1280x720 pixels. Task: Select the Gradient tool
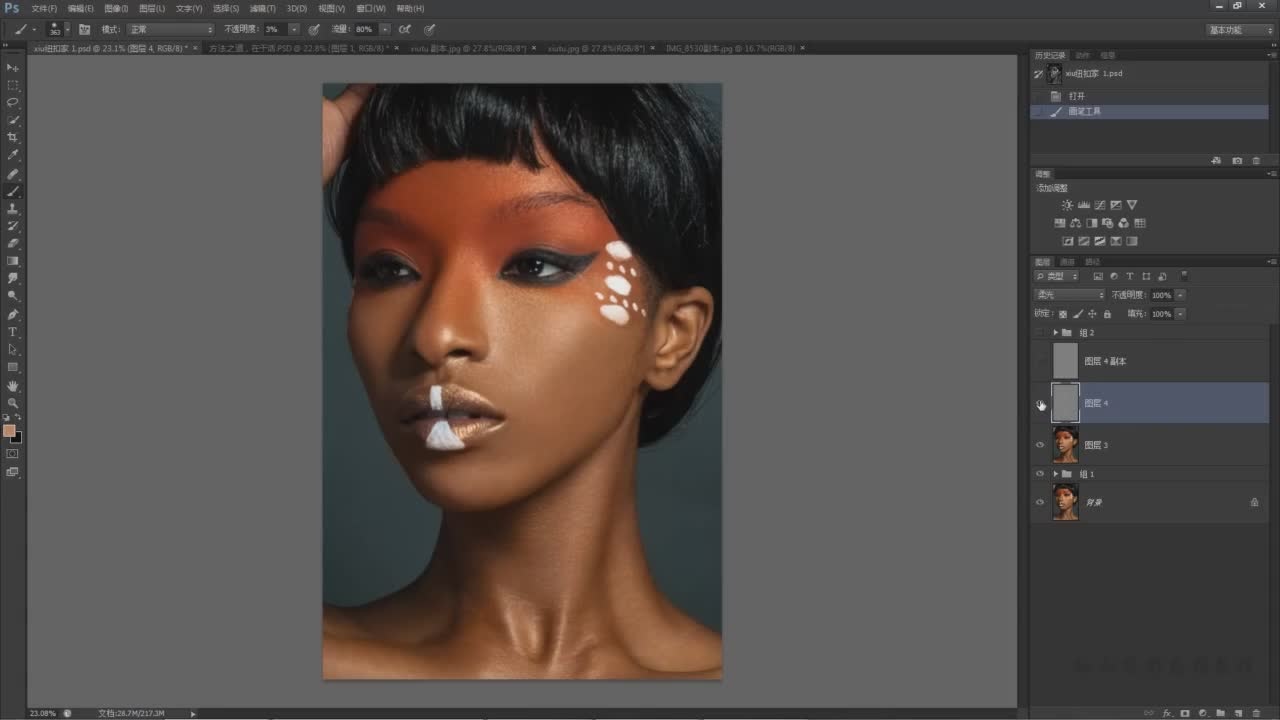click(13, 260)
